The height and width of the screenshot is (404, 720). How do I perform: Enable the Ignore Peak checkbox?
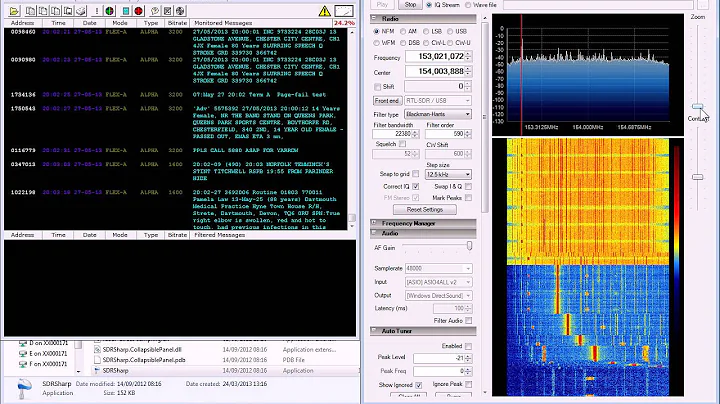click(x=468, y=384)
